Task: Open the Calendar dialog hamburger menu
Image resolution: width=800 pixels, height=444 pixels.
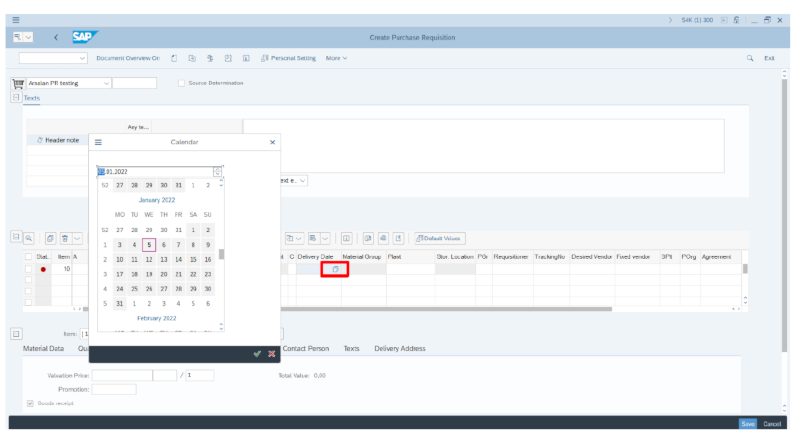Action: point(98,143)
